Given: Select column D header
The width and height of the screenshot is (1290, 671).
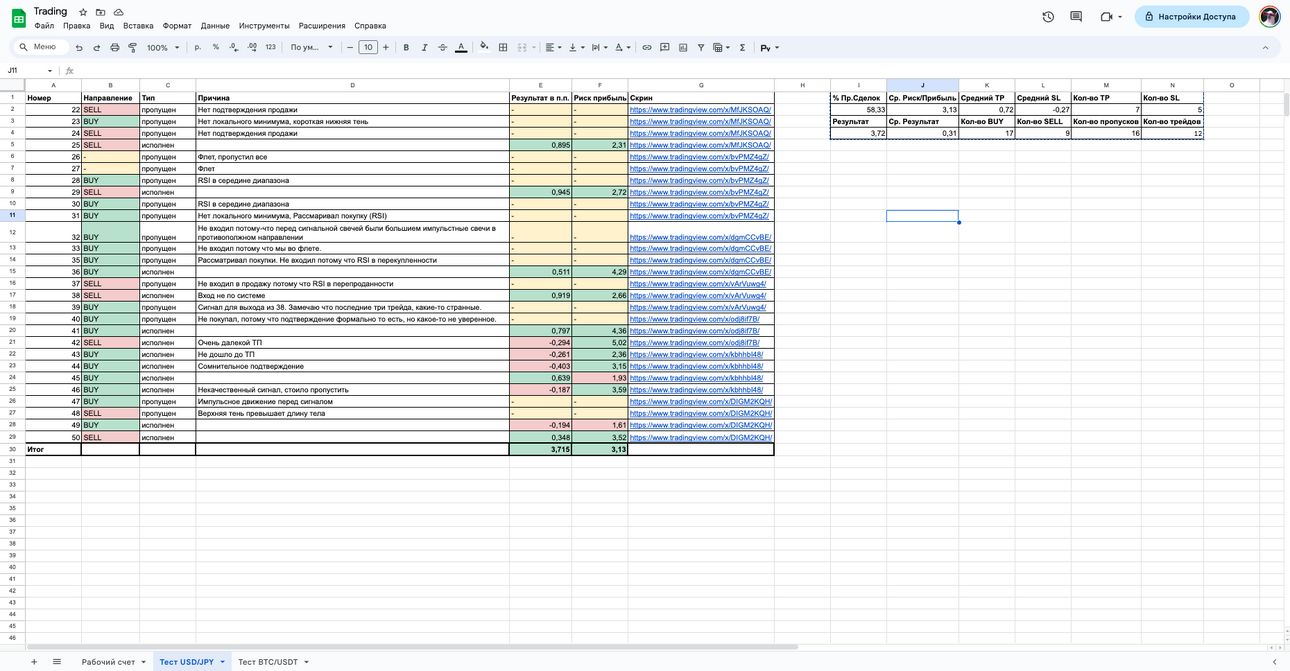Looking at the screenshot, I should click(x=352, y=85).
